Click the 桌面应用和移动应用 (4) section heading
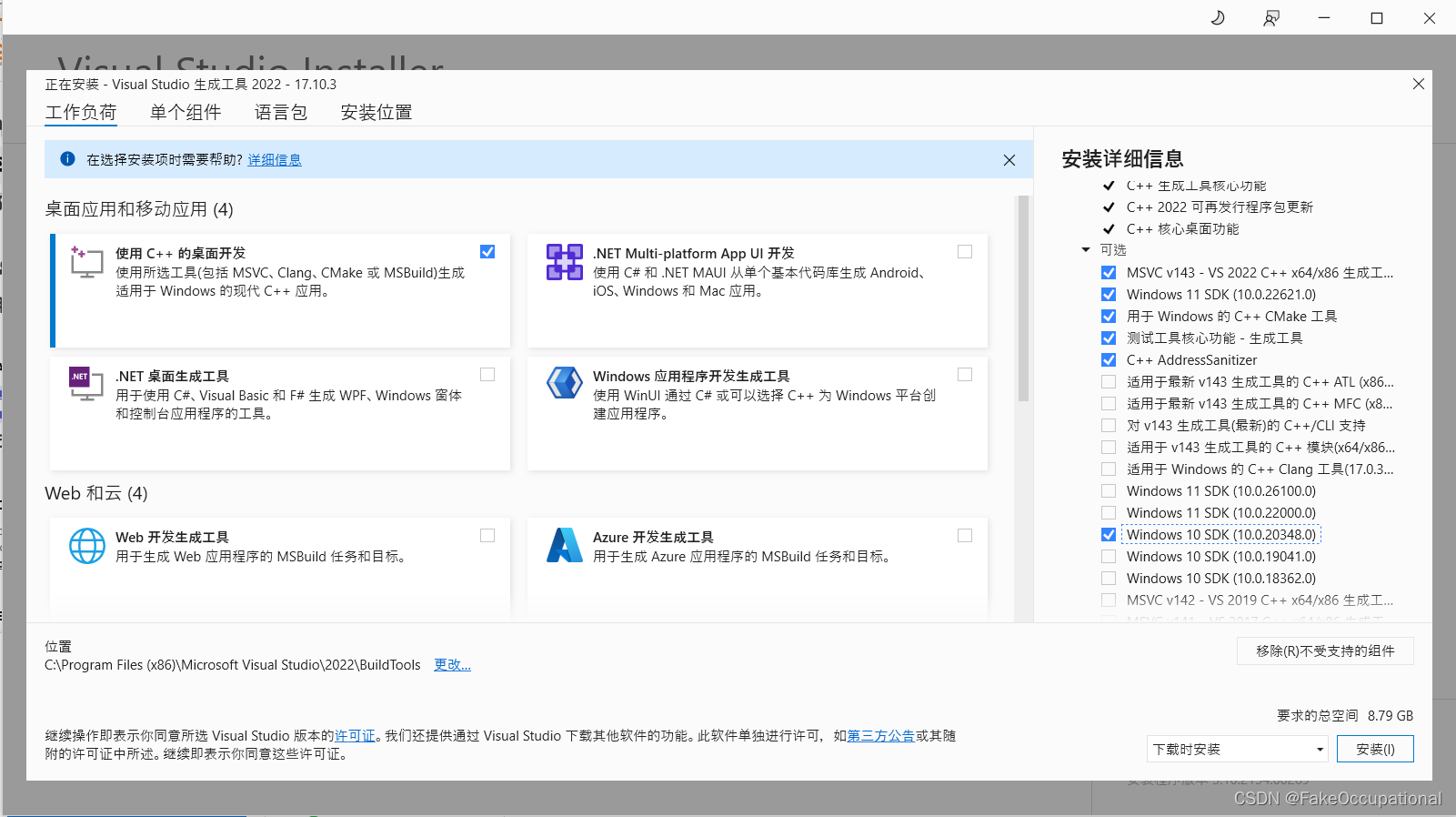Image resolution: width=1456 pixels, height=817 pixels. click(139, 209)
